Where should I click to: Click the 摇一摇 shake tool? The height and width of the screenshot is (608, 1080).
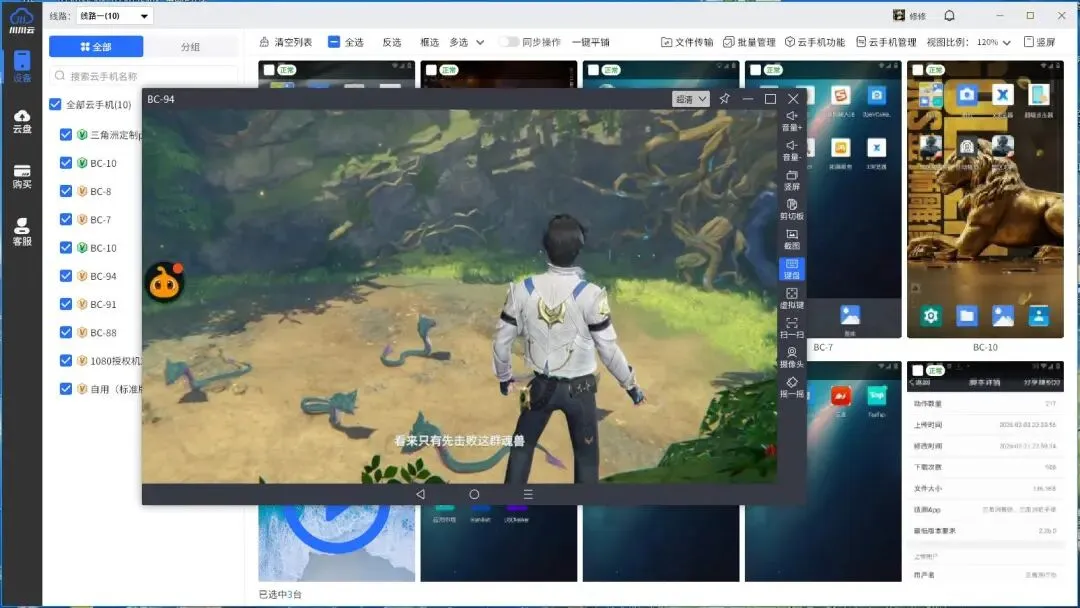coord(792,387)
